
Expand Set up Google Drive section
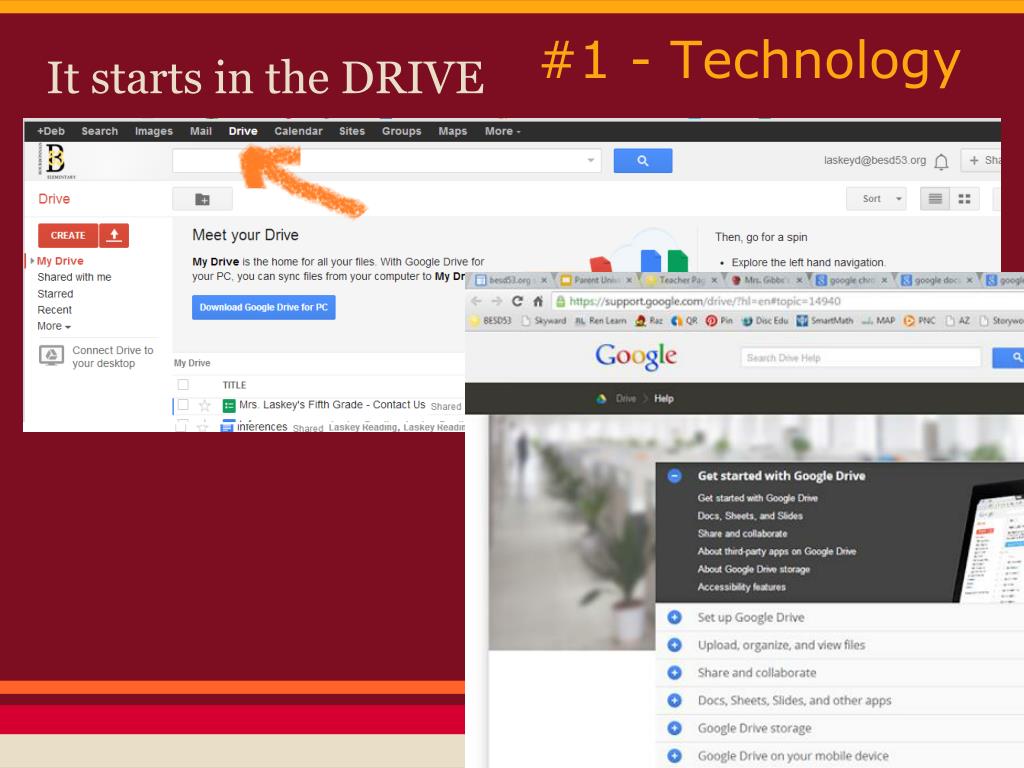pyautogui.click(x=674, y=617)
